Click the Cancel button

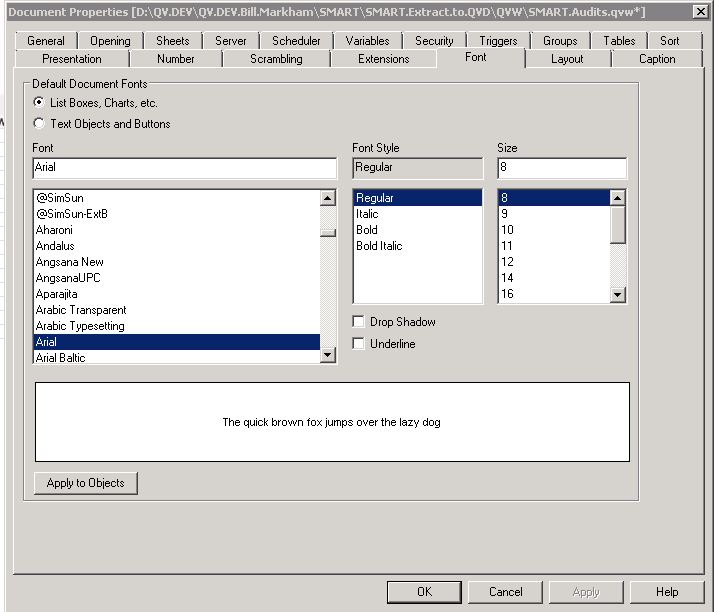tap(505, 592)
